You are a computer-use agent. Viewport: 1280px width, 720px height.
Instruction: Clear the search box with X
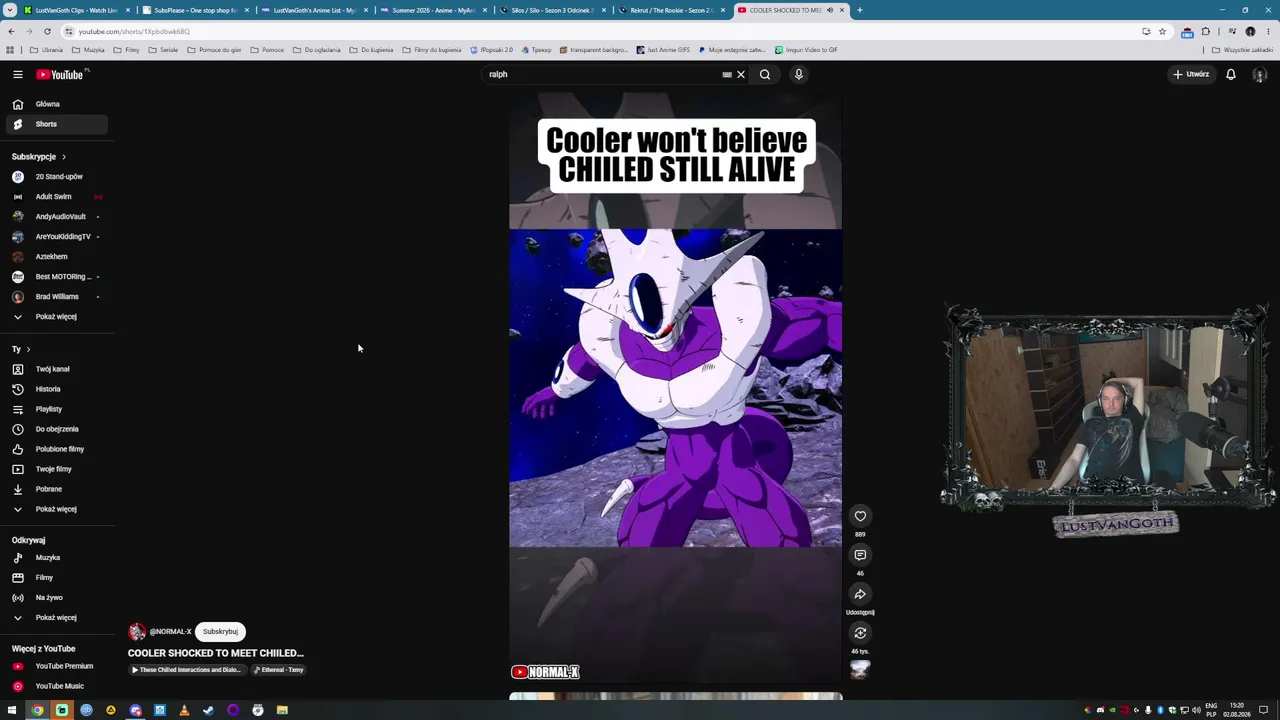click(x=741, y=74)
